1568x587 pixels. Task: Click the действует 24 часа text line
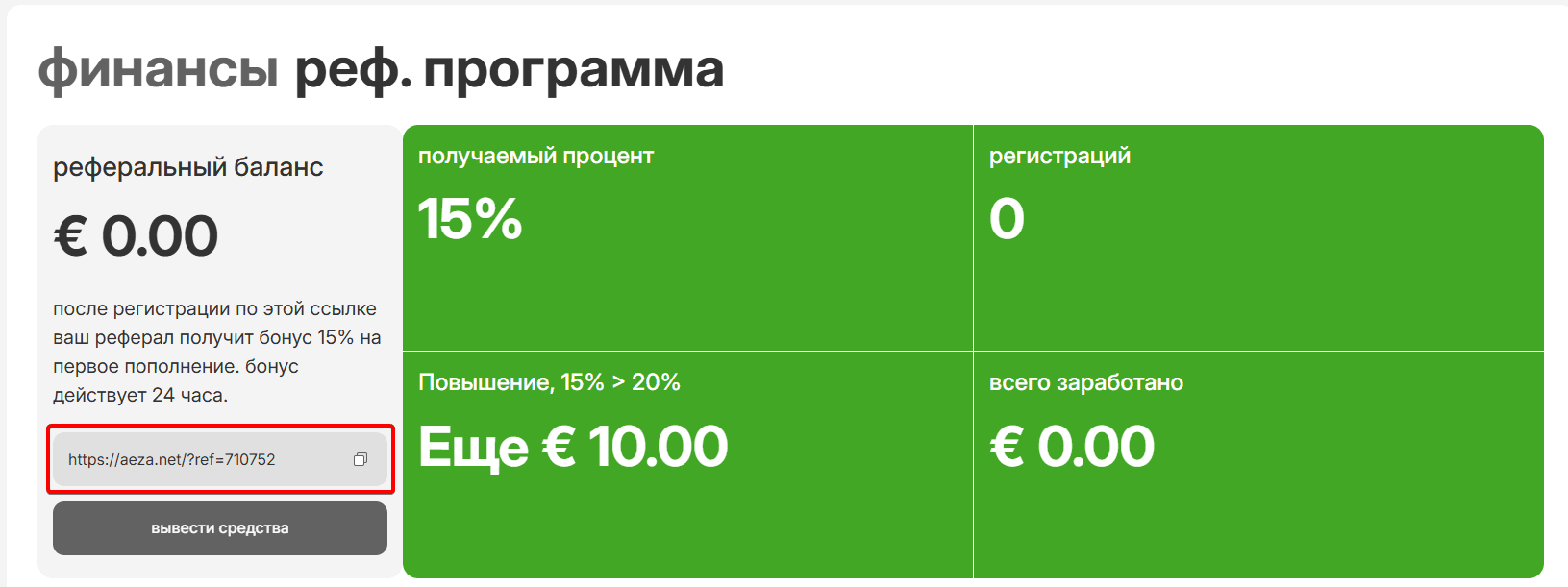pyautogui.click(x=140, y=395)
